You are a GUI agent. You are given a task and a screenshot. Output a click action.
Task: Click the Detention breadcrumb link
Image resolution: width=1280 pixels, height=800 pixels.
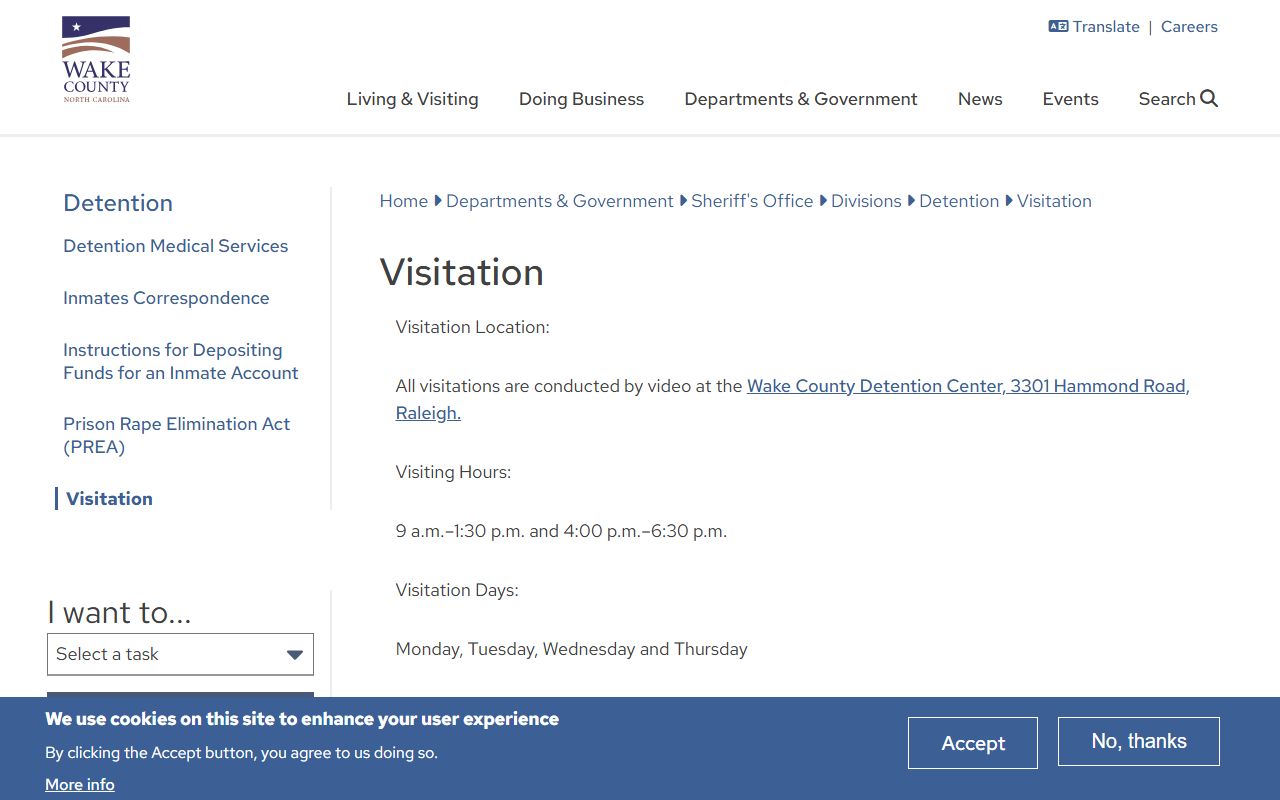coord(959,201)
